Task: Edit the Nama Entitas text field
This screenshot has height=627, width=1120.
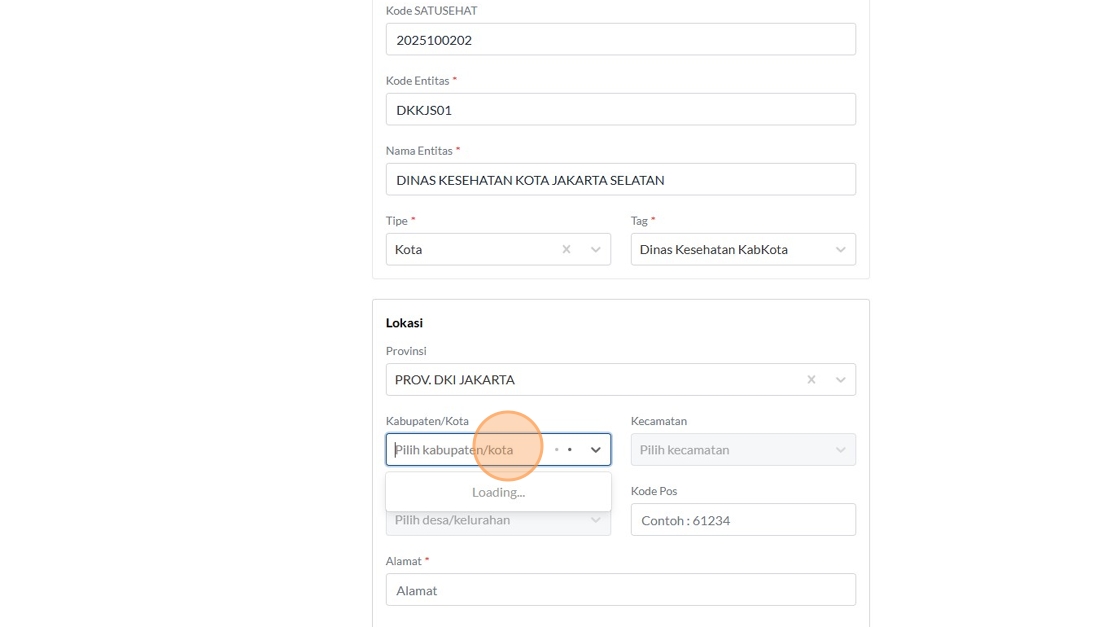Action: click(x=620, y=180)
